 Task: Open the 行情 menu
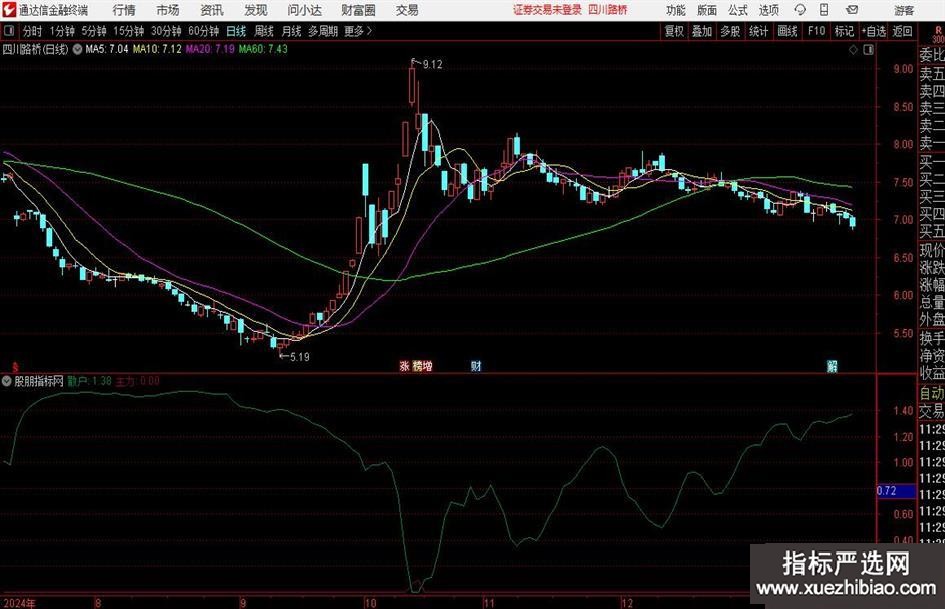[124, 10]
